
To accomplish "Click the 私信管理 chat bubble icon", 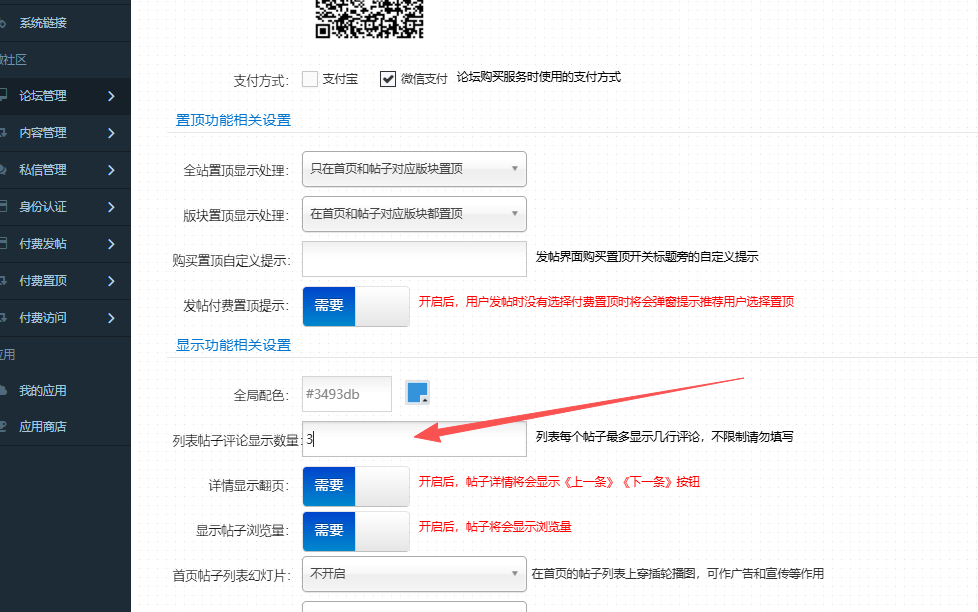I will tap(4, 170).
